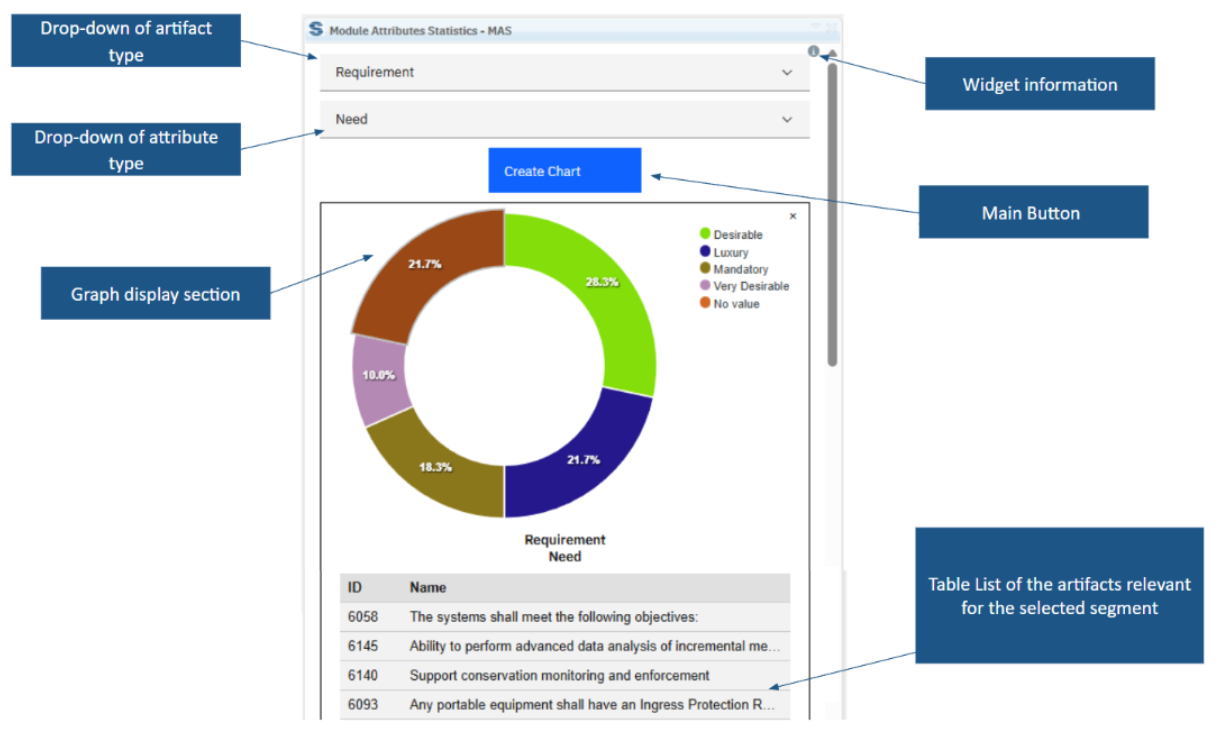This screenshot has width=1227, height=733.
Task: Click the widget vertical scrollbar thumb
Action: click(832, 210)
